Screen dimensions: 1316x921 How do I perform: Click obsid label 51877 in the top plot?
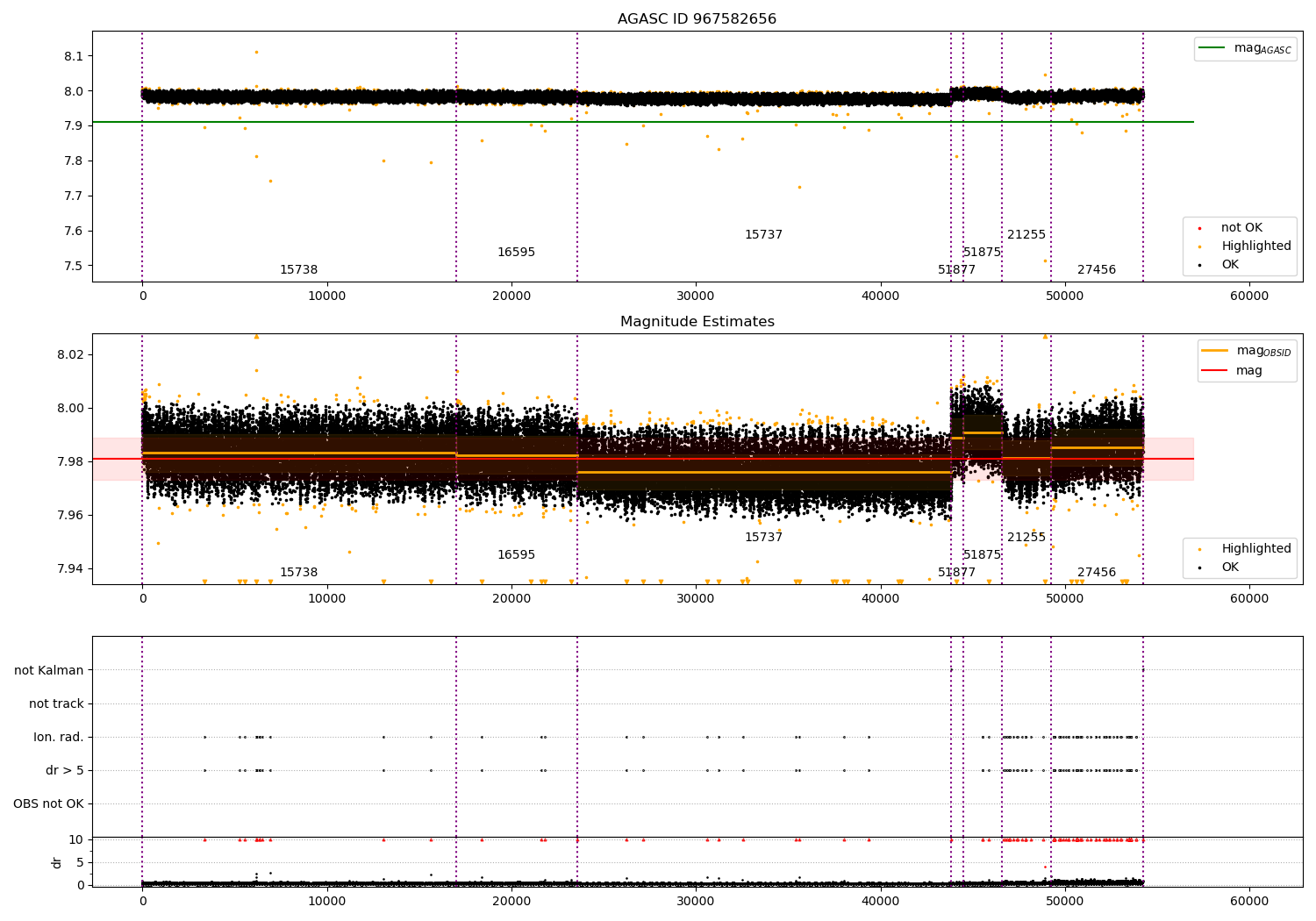click(x=956, y=270)
